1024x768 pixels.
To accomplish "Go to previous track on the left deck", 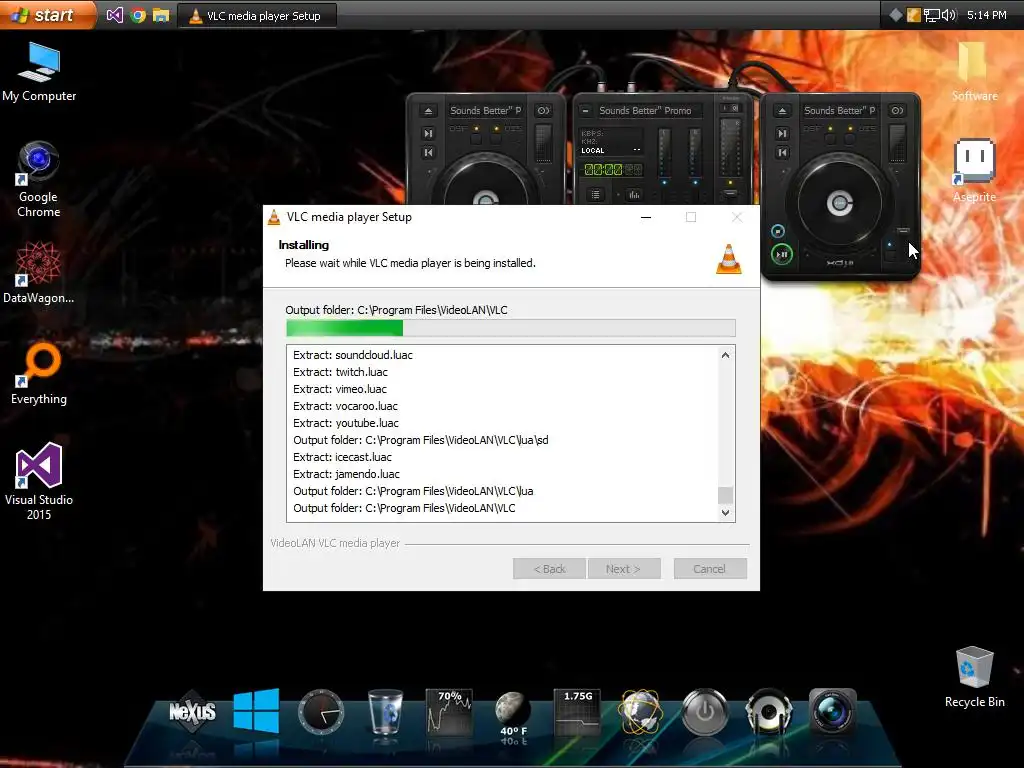I will tap(428, 153).
